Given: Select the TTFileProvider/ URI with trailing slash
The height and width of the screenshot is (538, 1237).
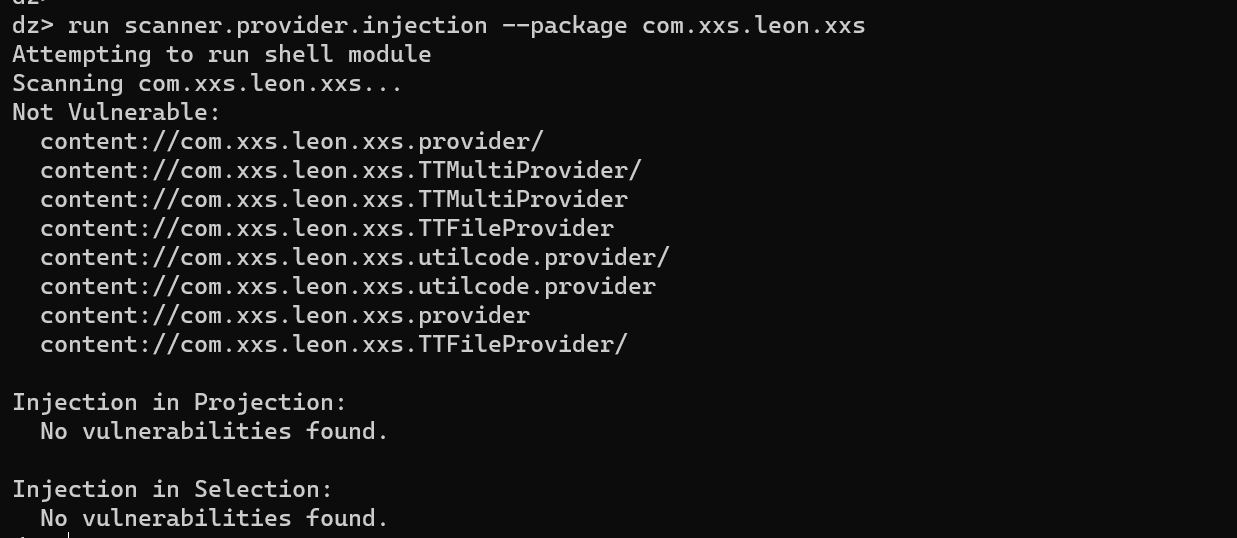Looking at the screenshot, I should (x=333, y=344).
